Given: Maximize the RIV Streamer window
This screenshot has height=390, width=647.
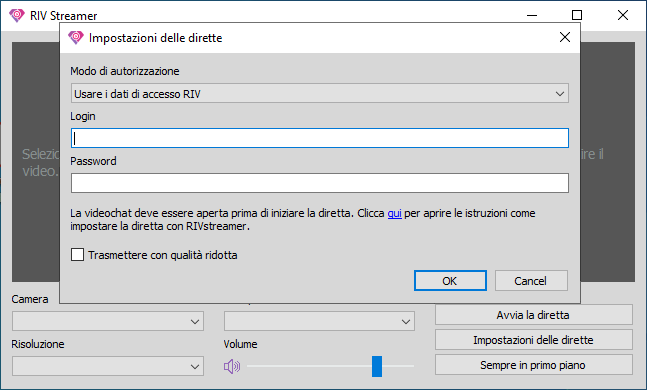Looking at the screenshot, I should [x=577, y=15].
